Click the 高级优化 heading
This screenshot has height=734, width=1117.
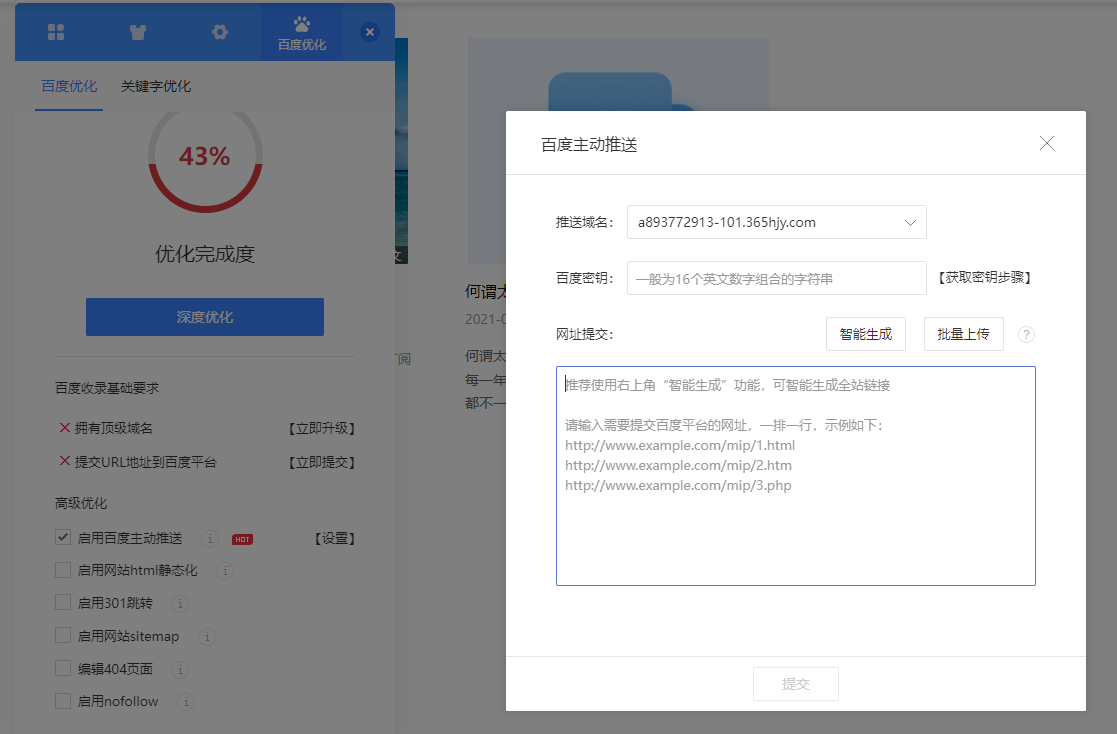(81, 503)
